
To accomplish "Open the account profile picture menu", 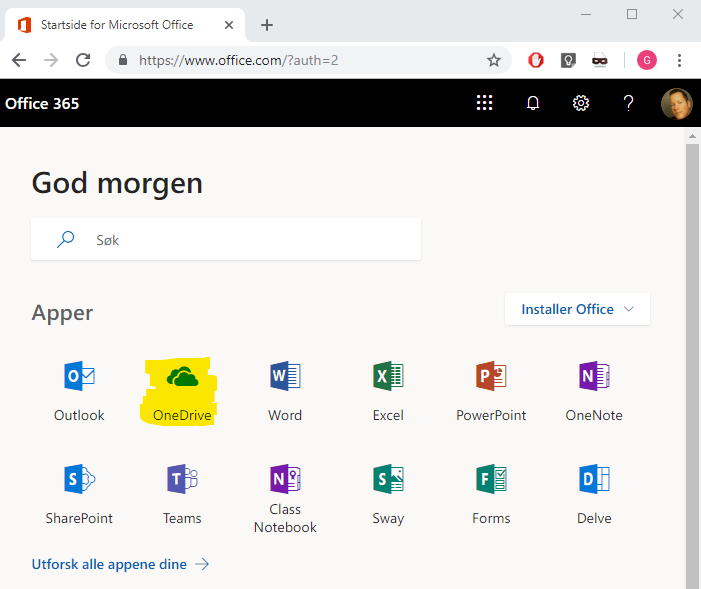I will coord(676,103).
